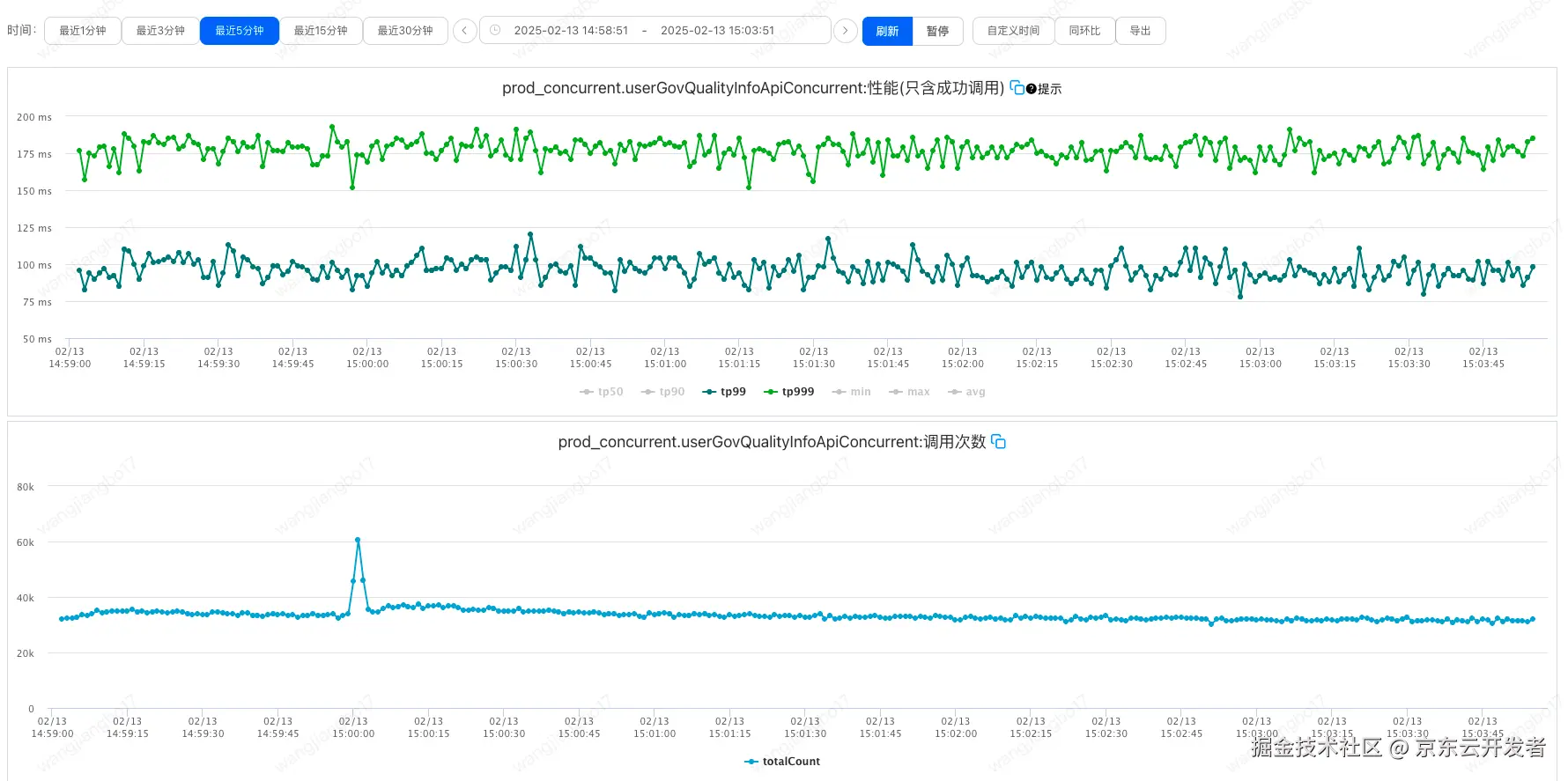Screen dimensions: 1568x781
Task: Click the clock icon in date range field
Action: point(495,31)
